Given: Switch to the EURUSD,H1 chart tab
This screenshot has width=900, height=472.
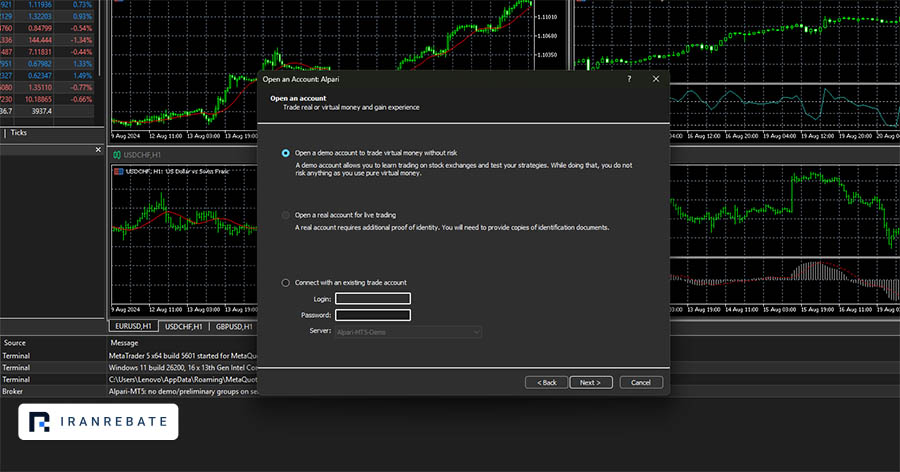Looking at the screenshot, I should click(133, 326).
